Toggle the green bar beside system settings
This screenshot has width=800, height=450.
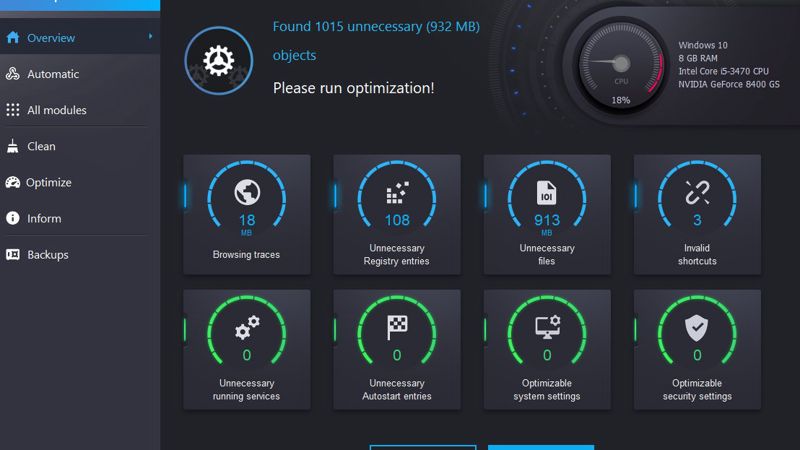point(485,330)
